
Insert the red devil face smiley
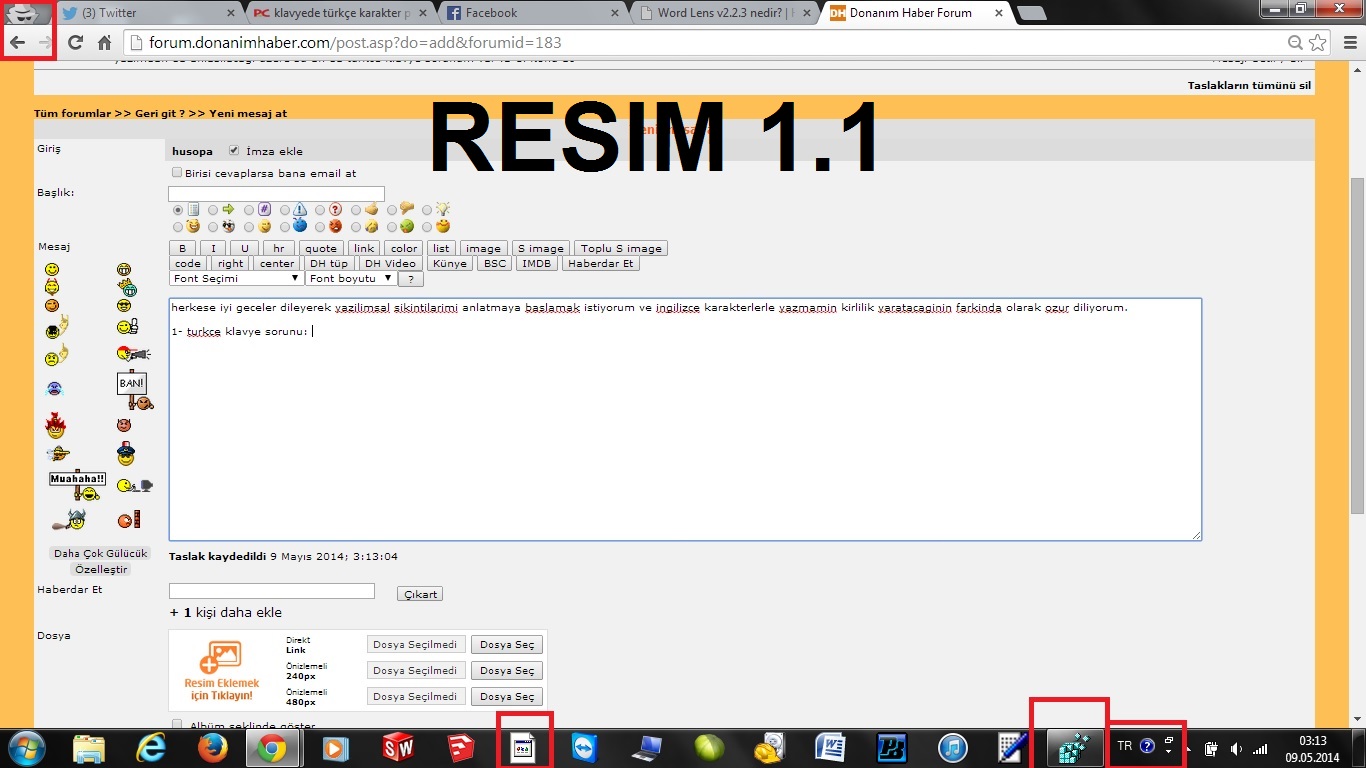coord(124,425)
